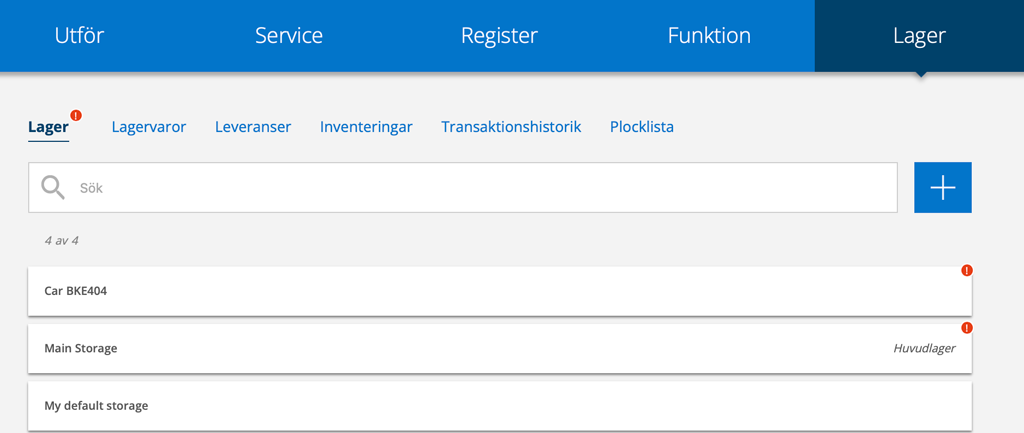Switch to the Lagervaror tab
The height and width of the screenshot is (433, 1024).
coord(149,127)
